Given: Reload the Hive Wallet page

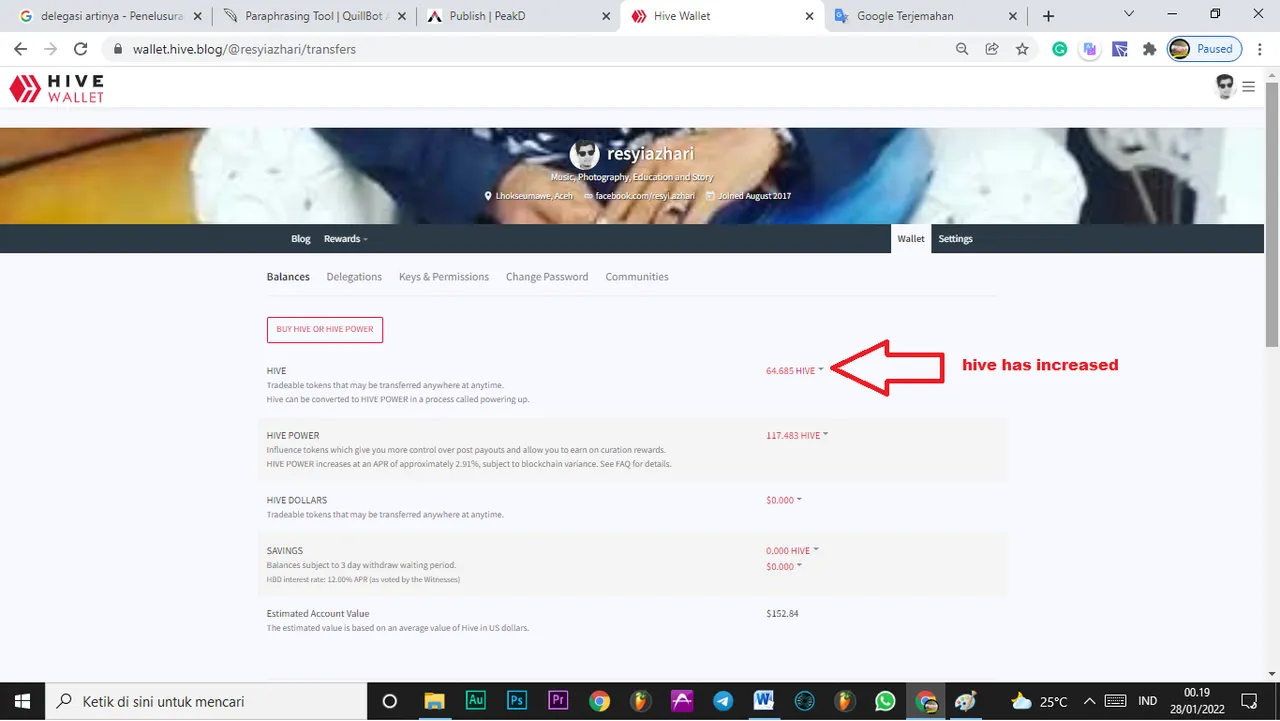Looking at the screenshot, I should click(x=81, y=49).
